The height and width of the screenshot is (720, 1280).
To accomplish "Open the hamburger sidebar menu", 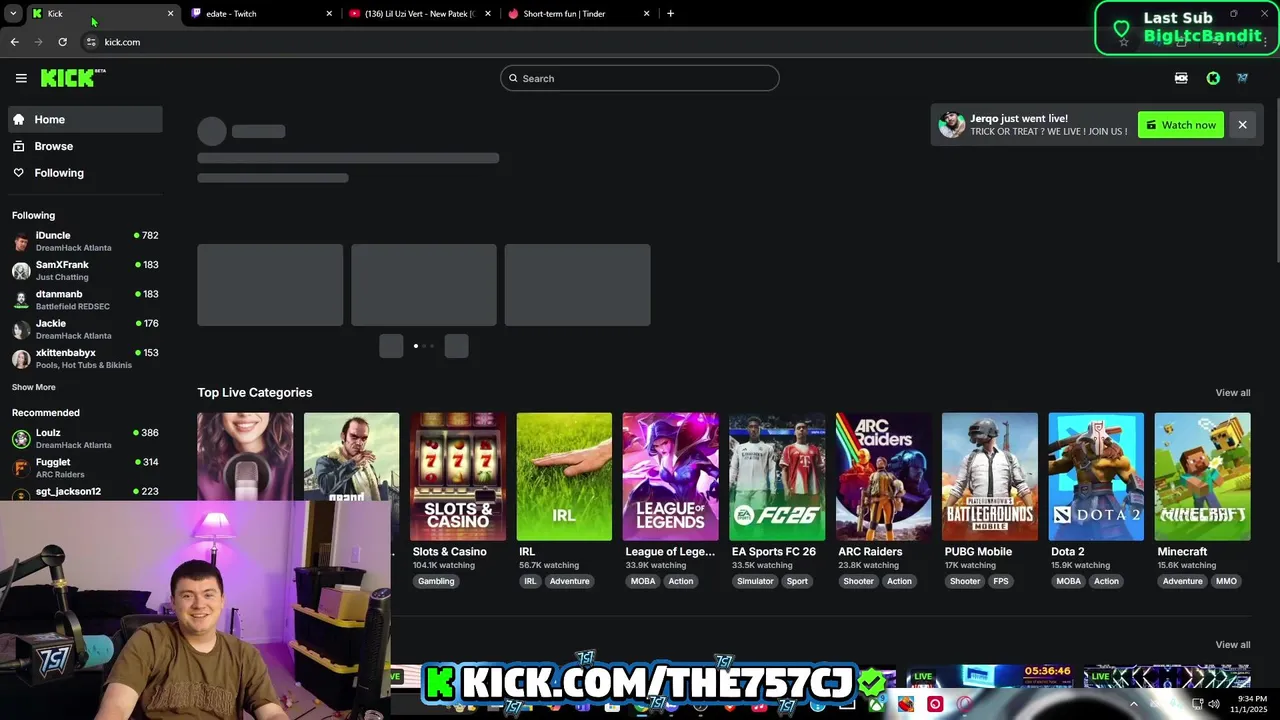I will pyautogui.click(x=21, y=78).
